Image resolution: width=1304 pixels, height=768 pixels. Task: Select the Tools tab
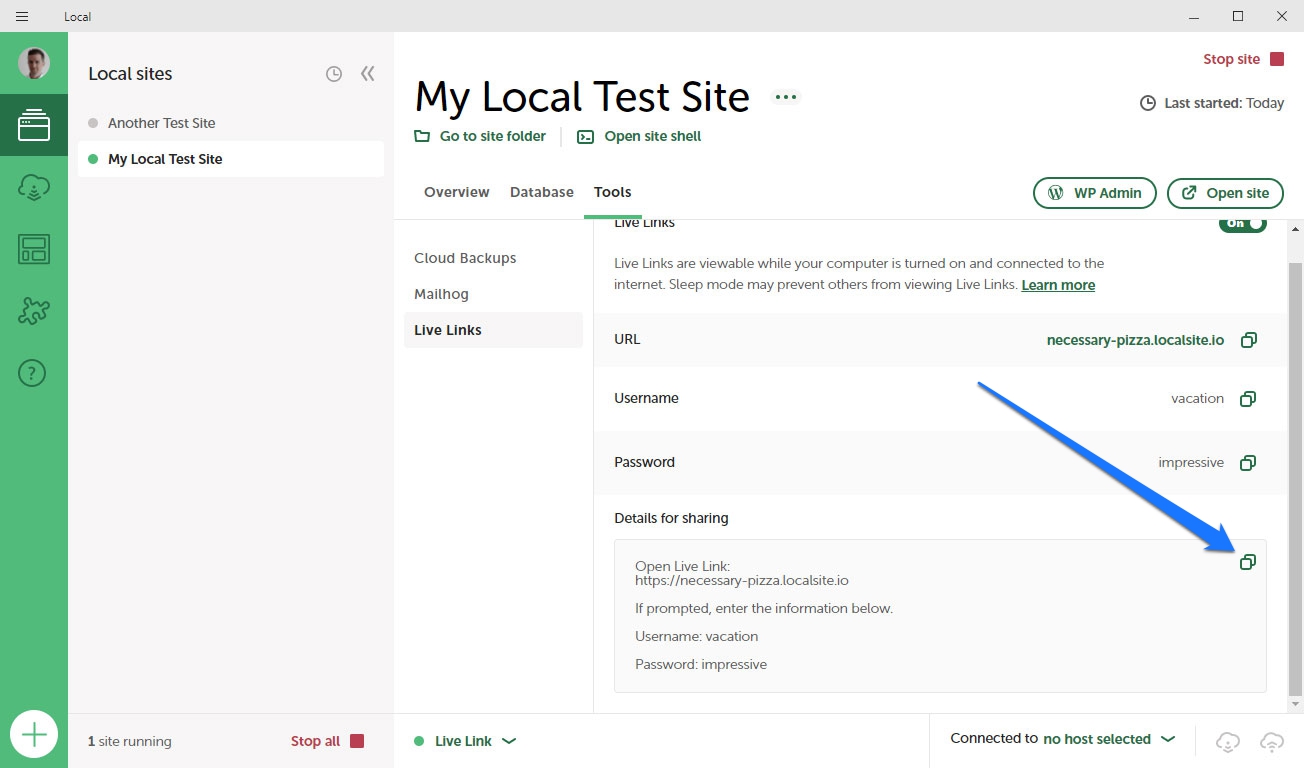click(613, 192)
